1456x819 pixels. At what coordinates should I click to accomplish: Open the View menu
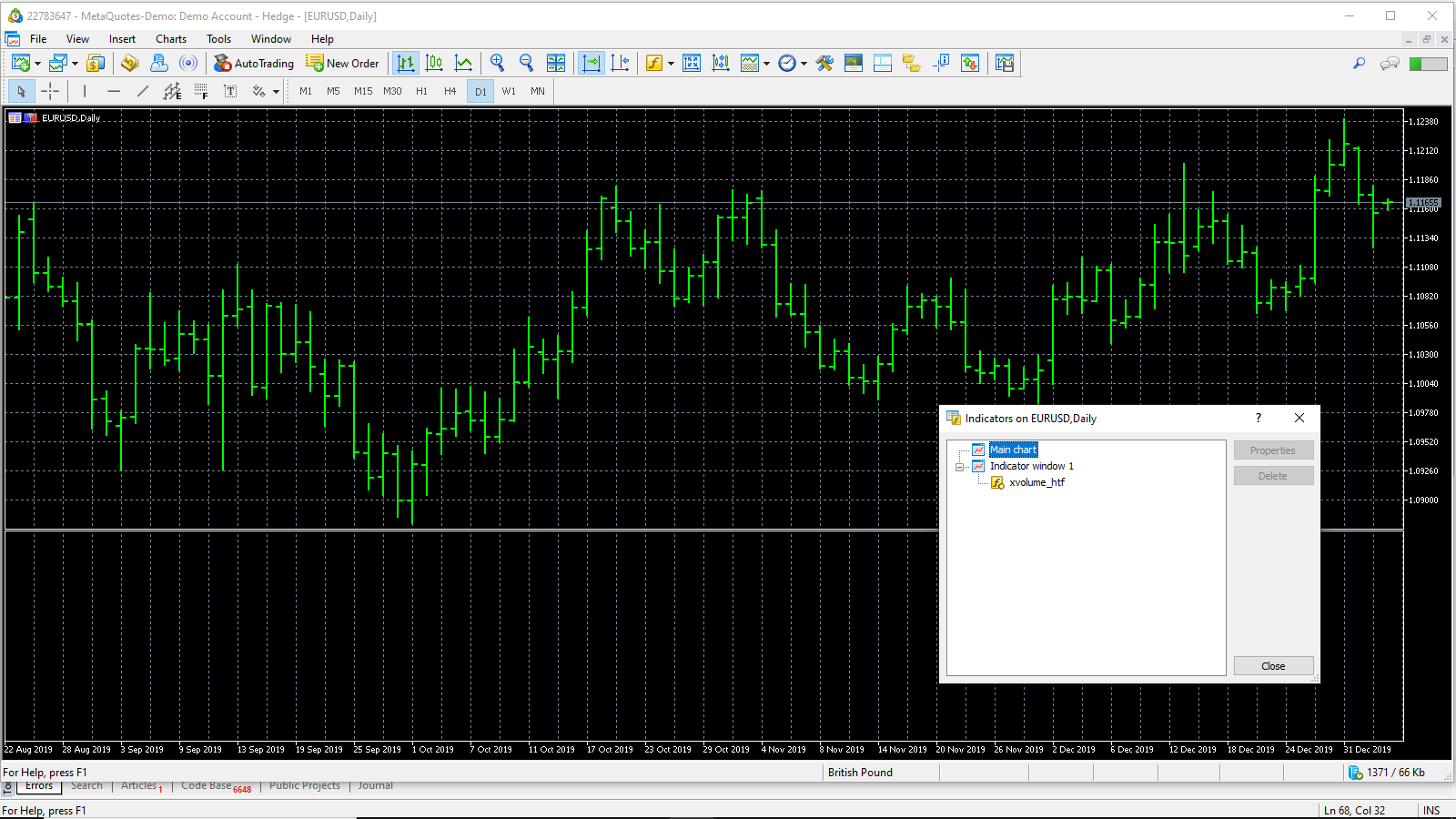pyautogui.click(x=77, y=39)
